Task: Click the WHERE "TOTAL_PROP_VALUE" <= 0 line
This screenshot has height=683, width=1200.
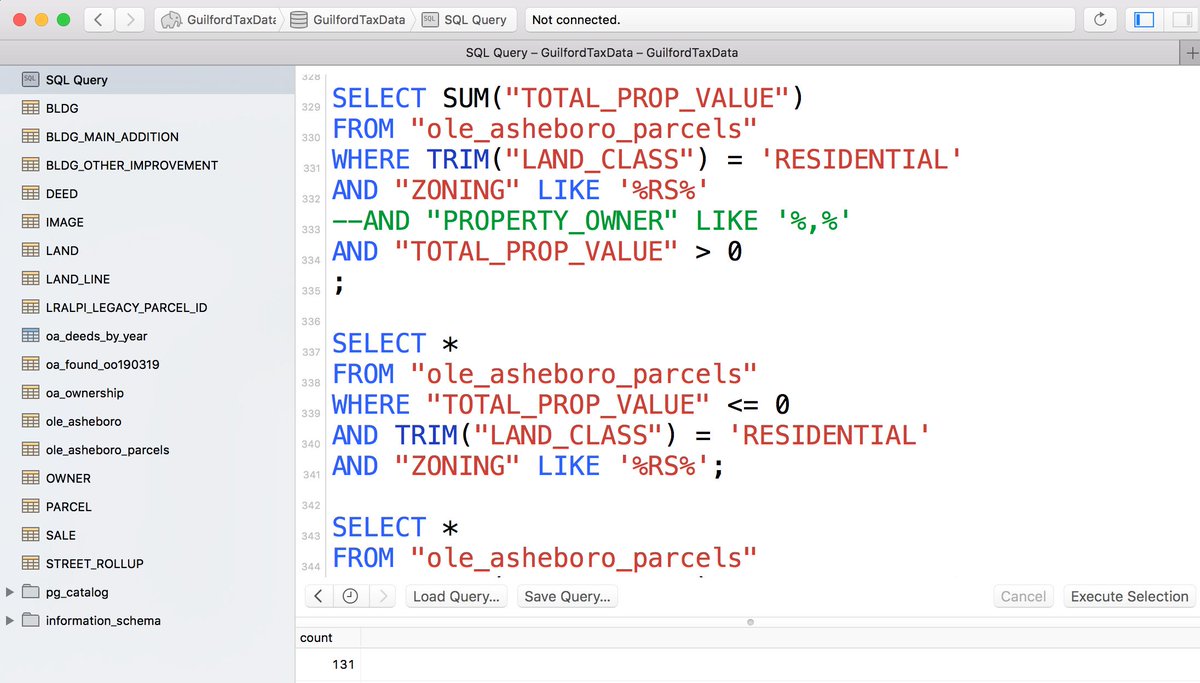Action: [x=561, y=405]
